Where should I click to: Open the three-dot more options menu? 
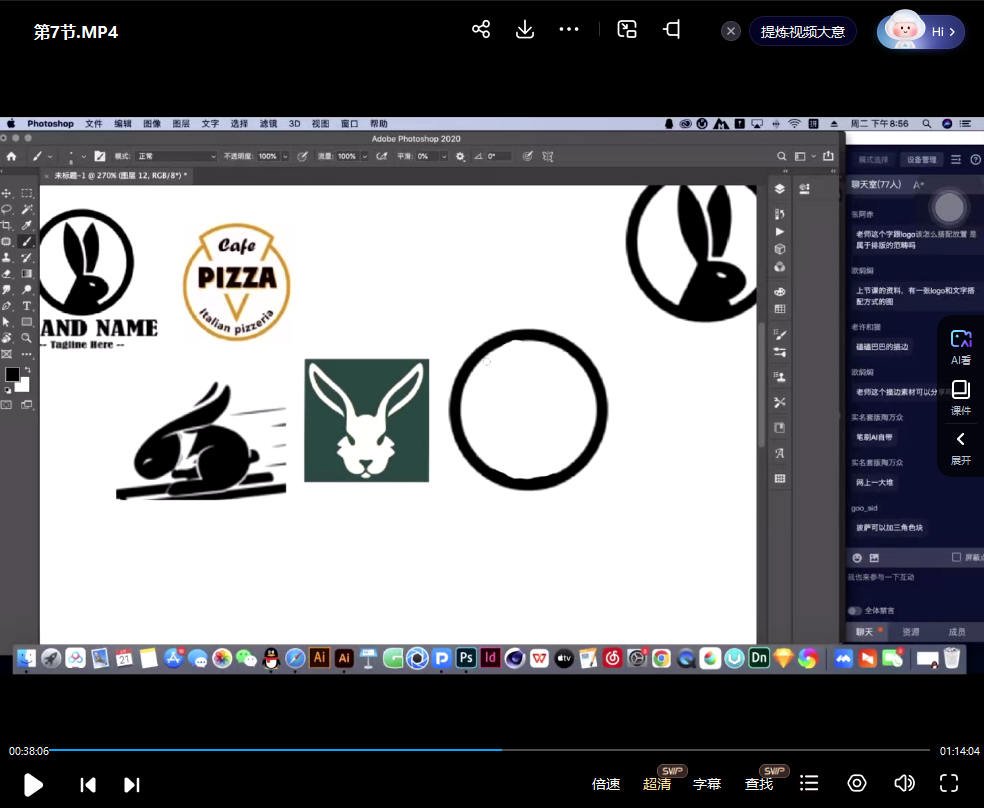coord(569,30)
